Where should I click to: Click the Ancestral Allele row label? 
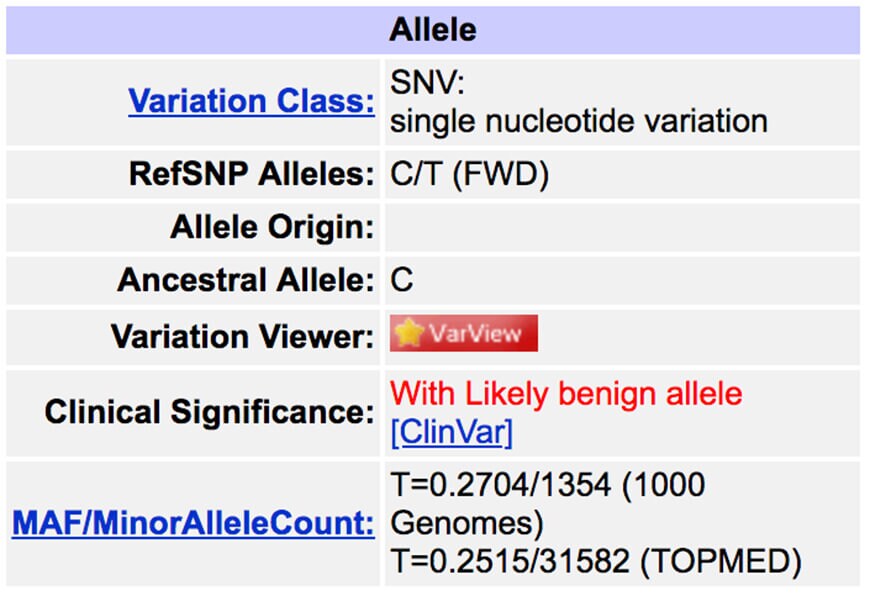coord(245,280)
